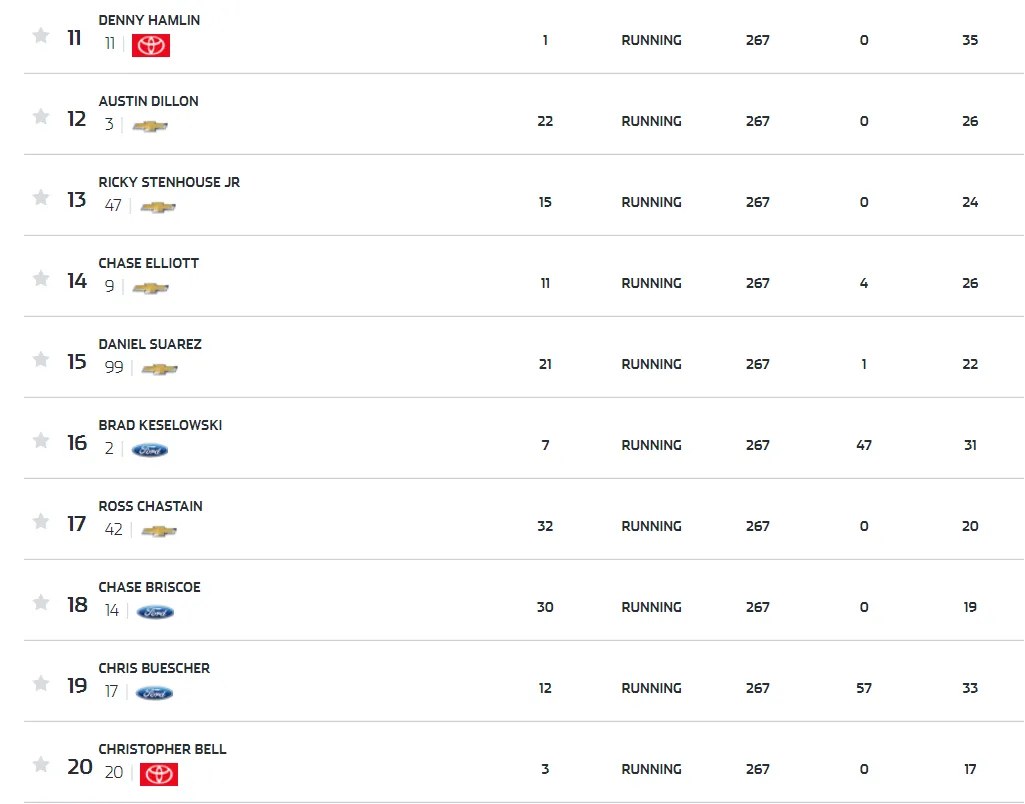Image resolution: width=1025 pixels, height=804 pixels.
Task: Click the Toyota logo beside Christopher Bell
Action: coord(158,774)
